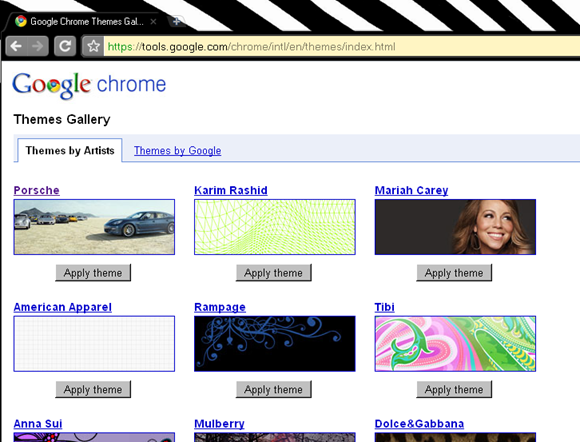Open the Anna Sui theme link

point(38,424)
